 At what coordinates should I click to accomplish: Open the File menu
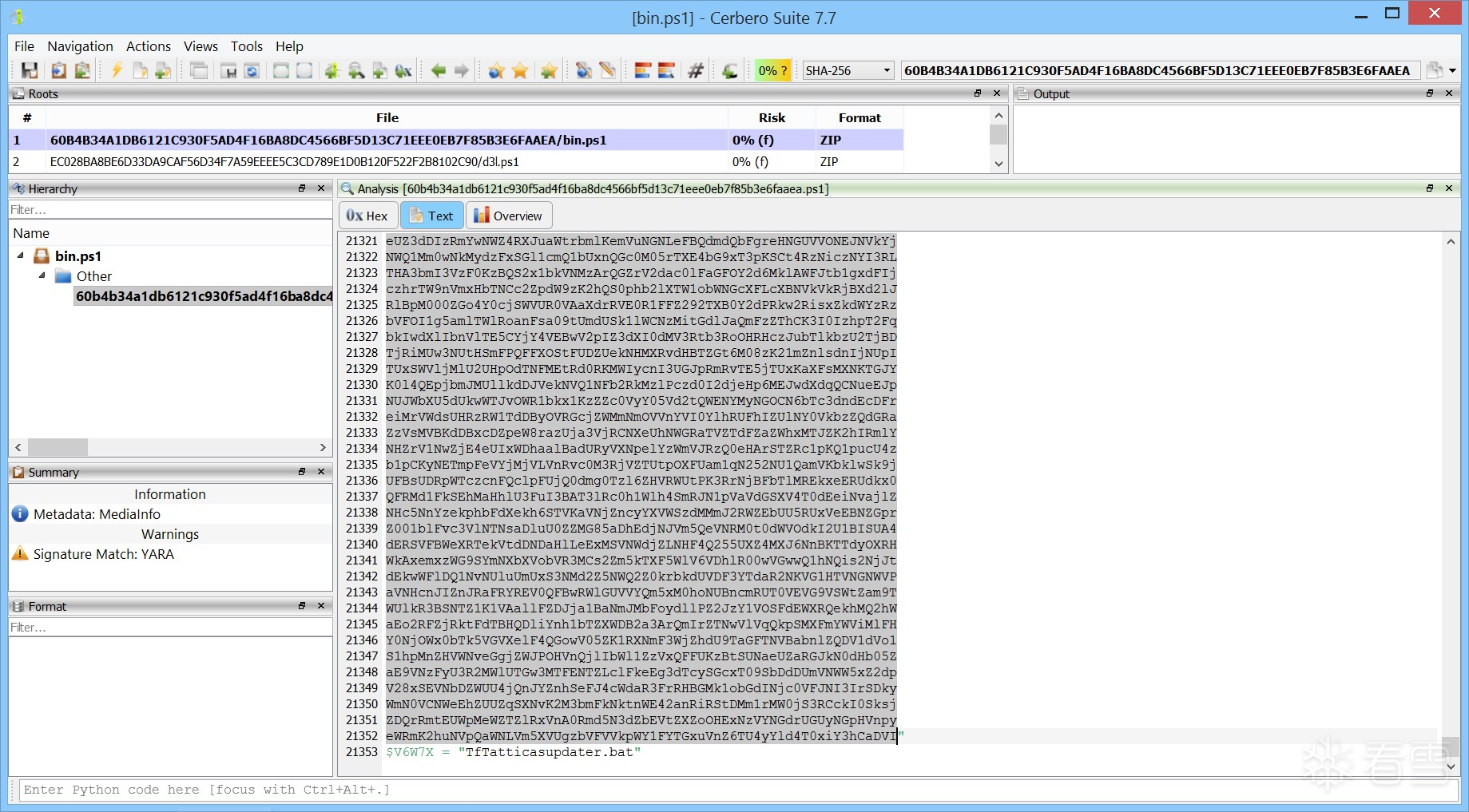[24, 46]
